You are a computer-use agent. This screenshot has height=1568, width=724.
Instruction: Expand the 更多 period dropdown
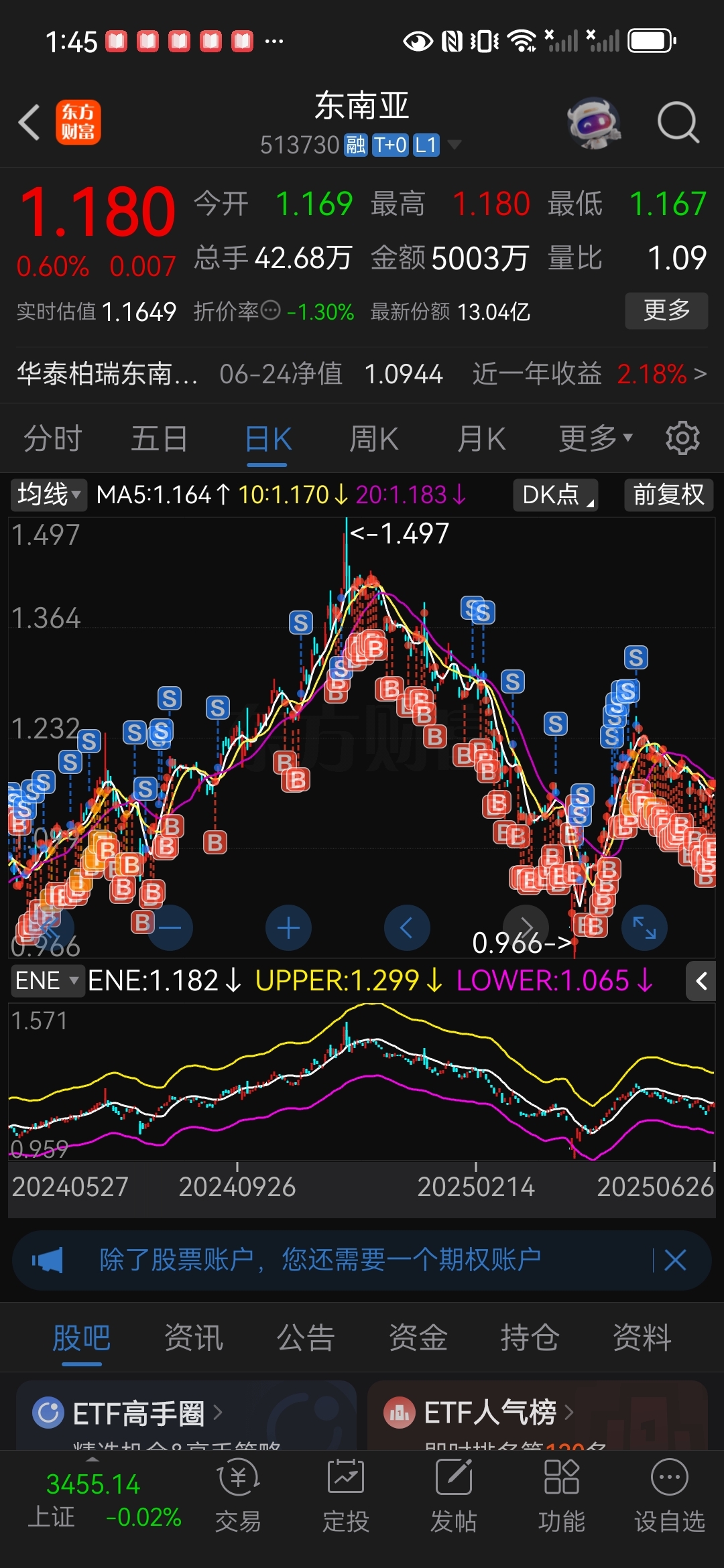tap(595, 439)
